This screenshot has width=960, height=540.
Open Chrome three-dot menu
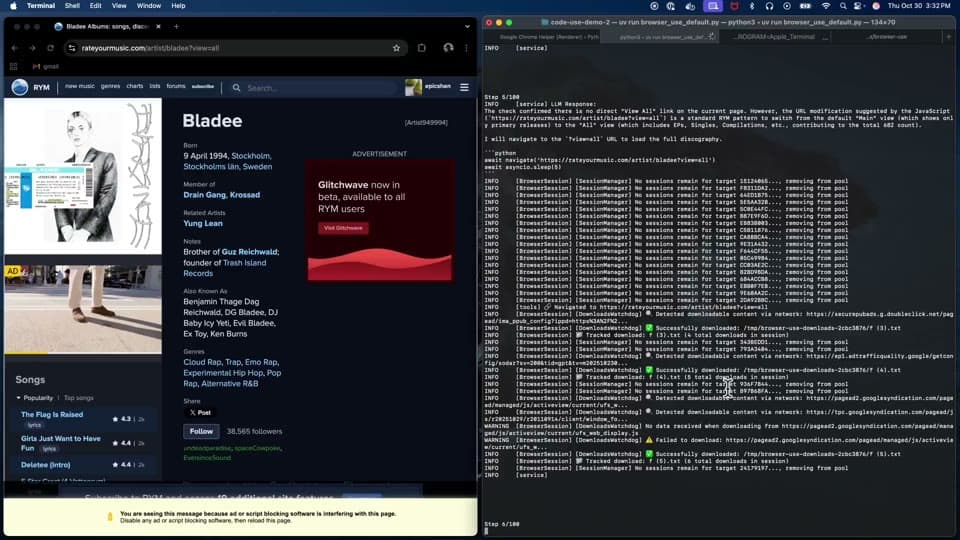pos(467,48)
